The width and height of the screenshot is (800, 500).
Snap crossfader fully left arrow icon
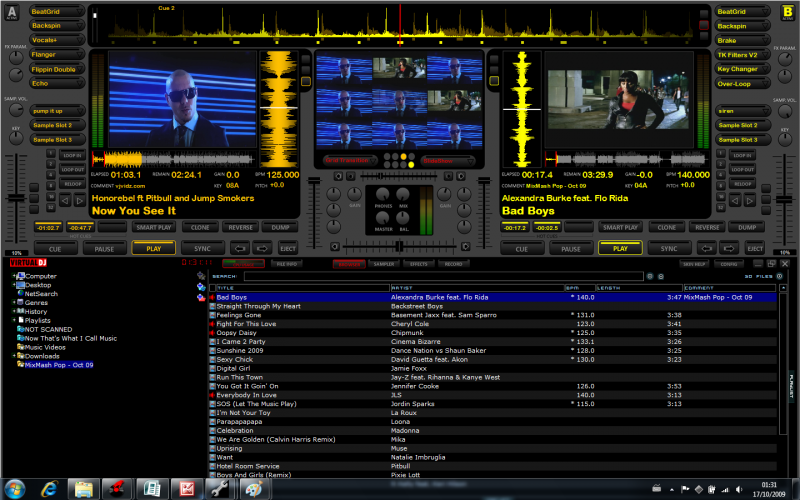(x=334, y=246)
